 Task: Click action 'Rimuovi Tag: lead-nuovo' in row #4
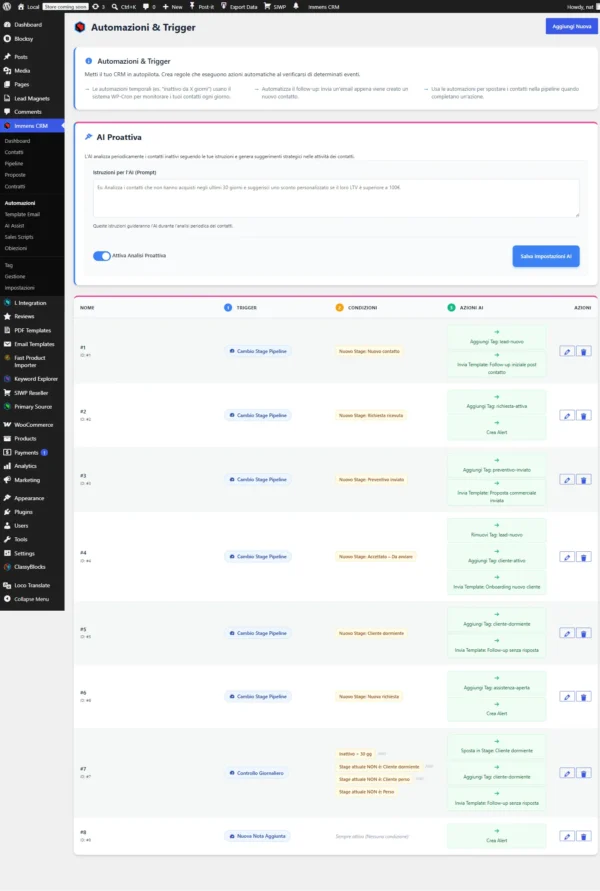(497, 530)
